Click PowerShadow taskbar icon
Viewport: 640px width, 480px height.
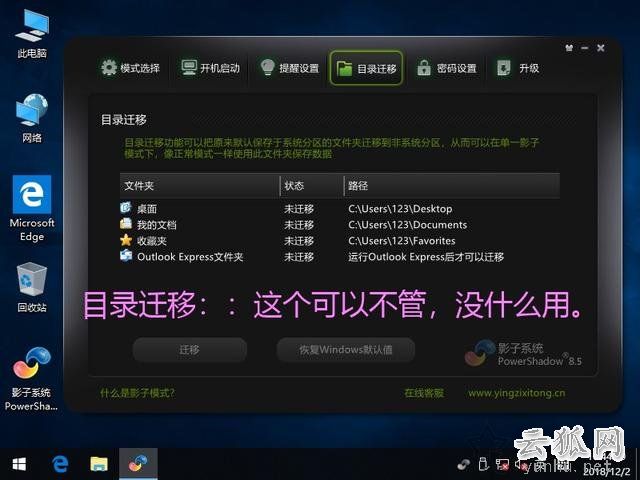point(138,464)
